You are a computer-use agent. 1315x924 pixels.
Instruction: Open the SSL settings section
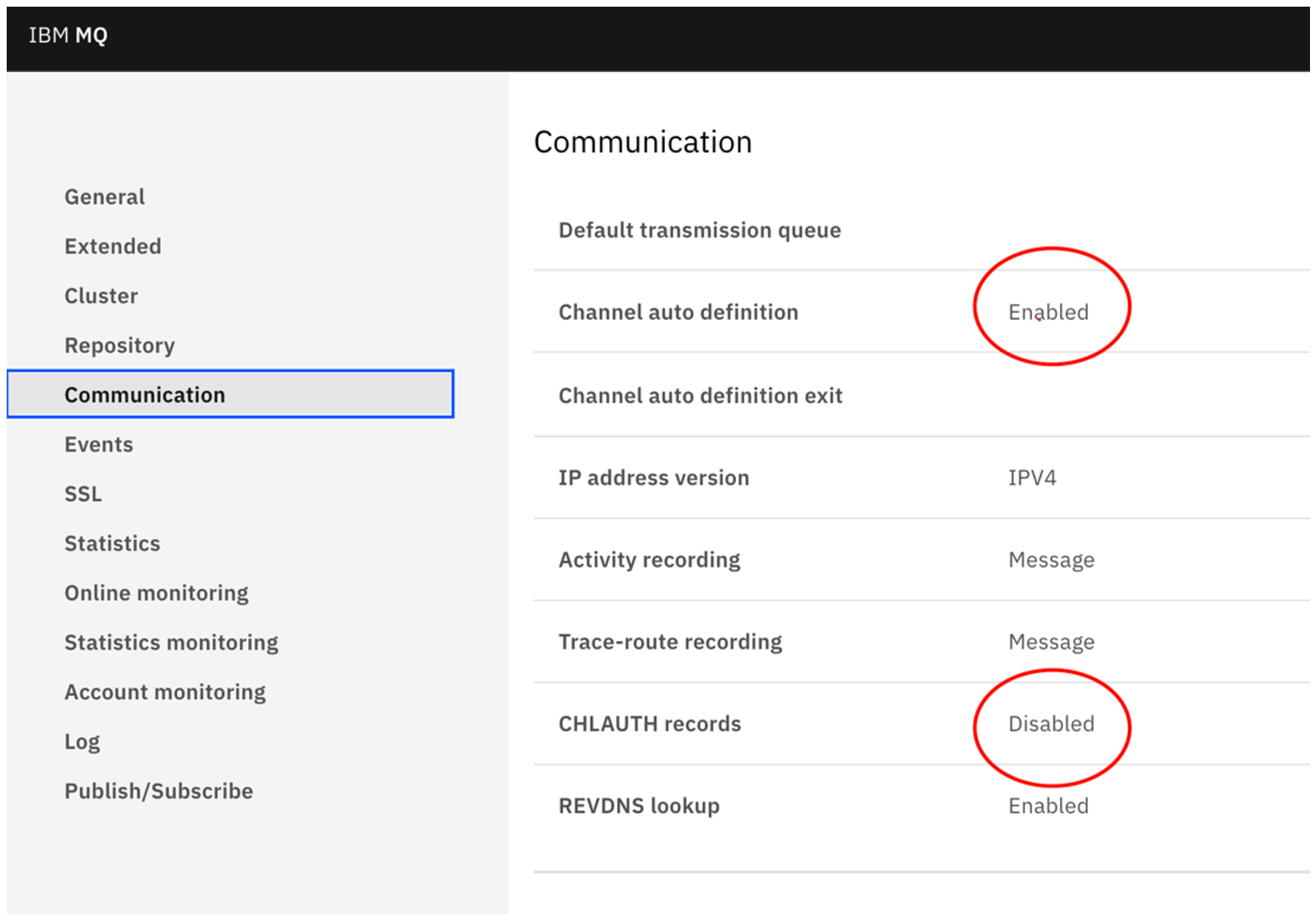(x=84, y=494)
